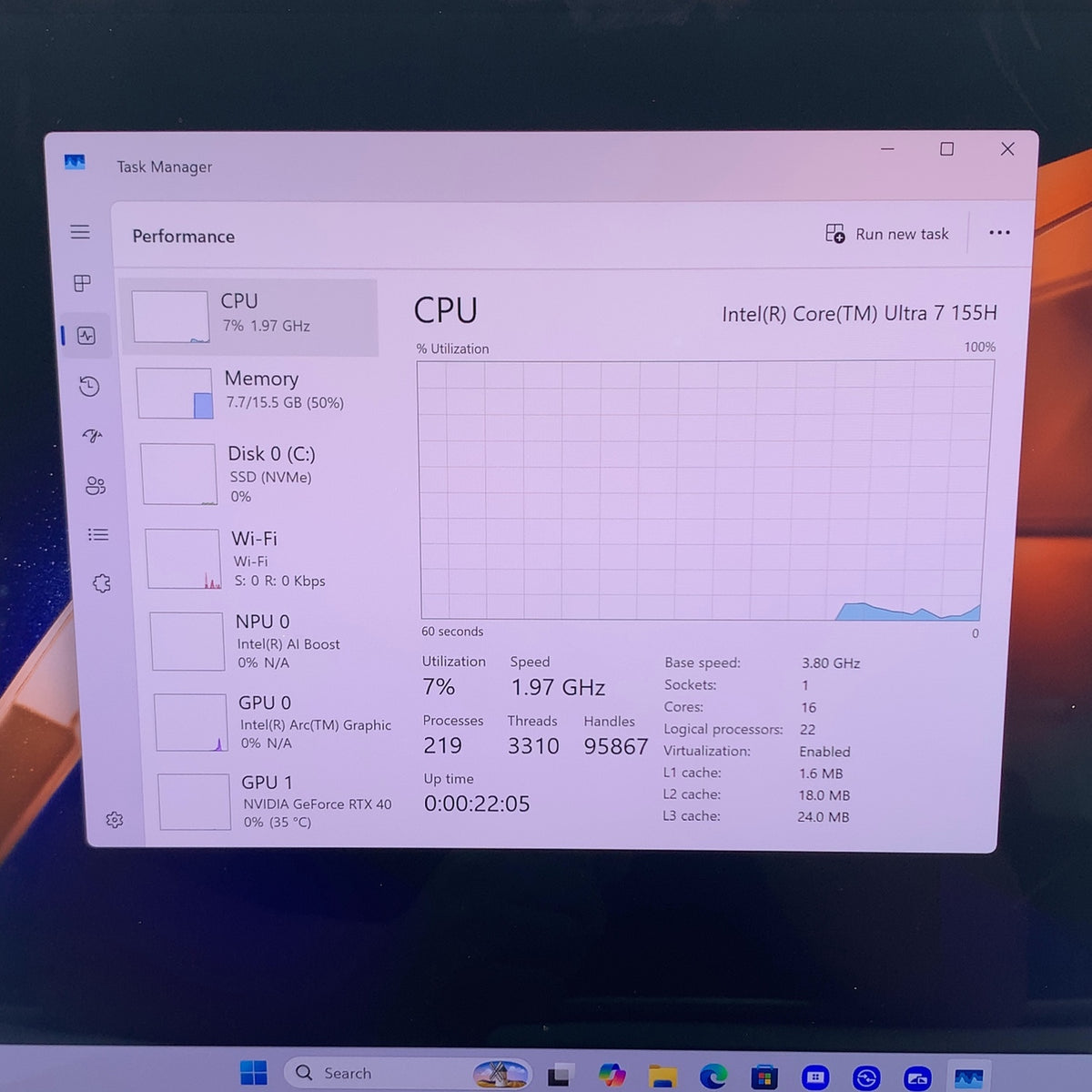The height and width of the screenshot is (1092, 1092).
Task: Select Disk 0 (C:) in the list
Action: point(259,473)
